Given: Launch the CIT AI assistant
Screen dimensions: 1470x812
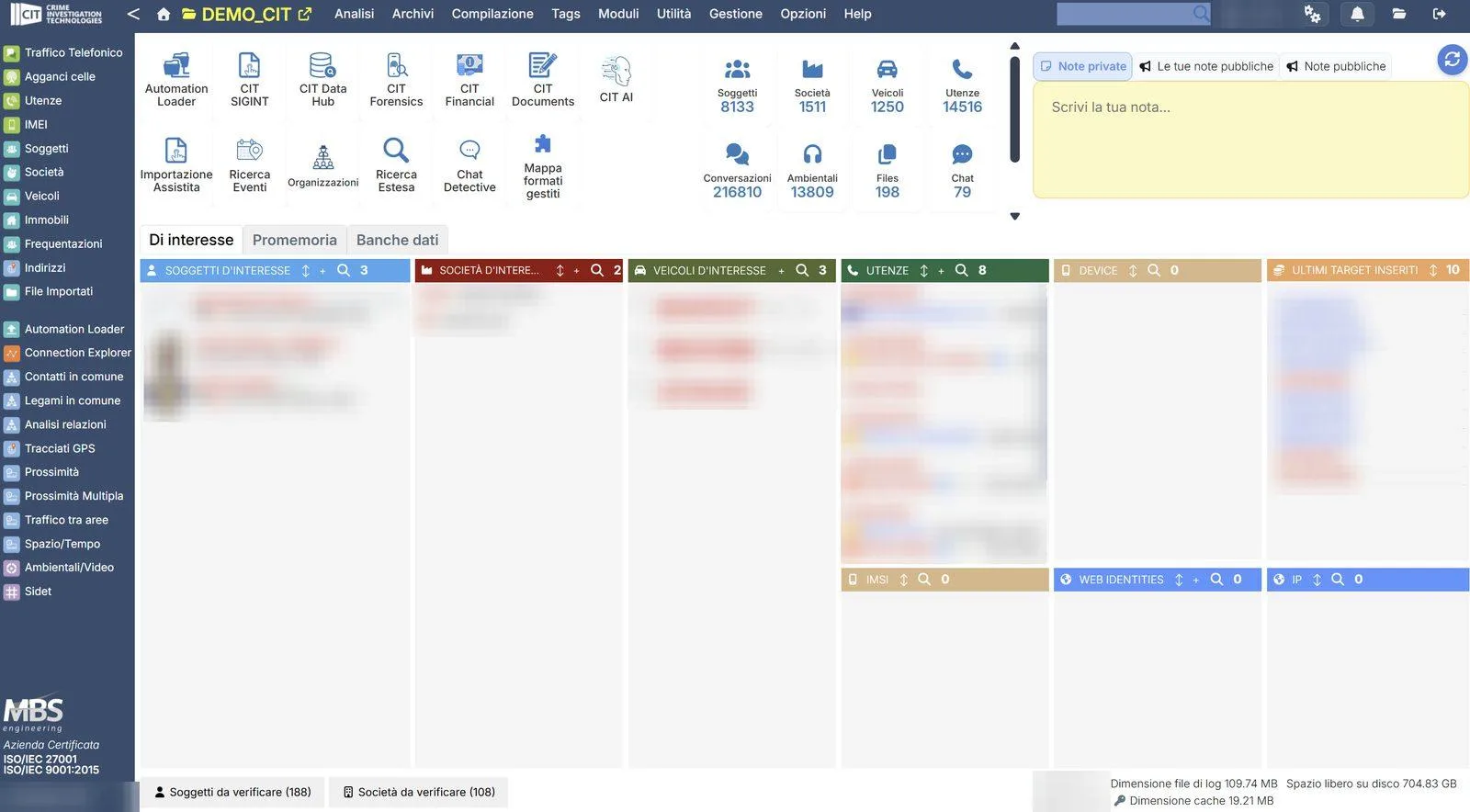Looking at the screenshot, I should pos(616,81).
